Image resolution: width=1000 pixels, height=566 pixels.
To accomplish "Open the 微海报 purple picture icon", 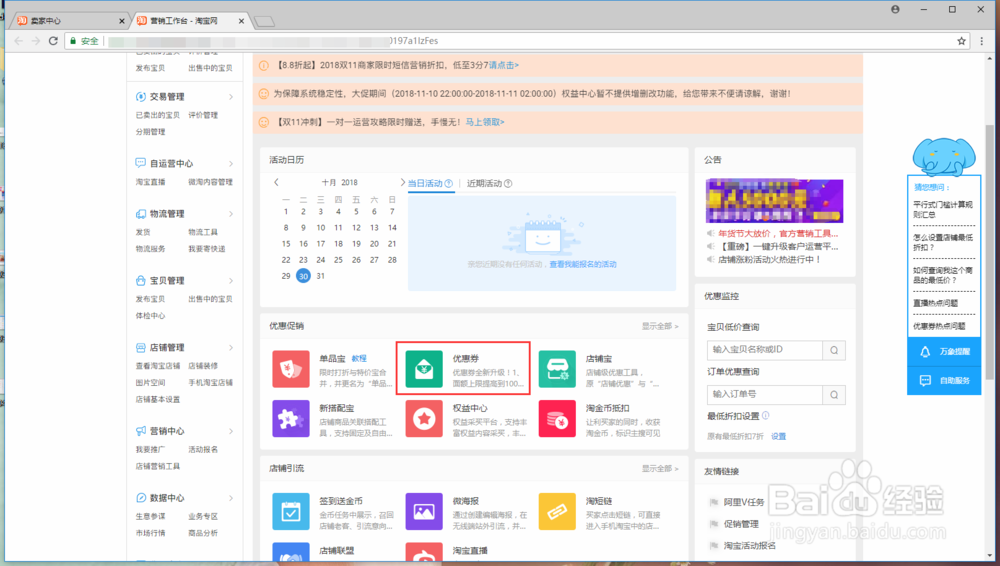I will coord(424,511).
